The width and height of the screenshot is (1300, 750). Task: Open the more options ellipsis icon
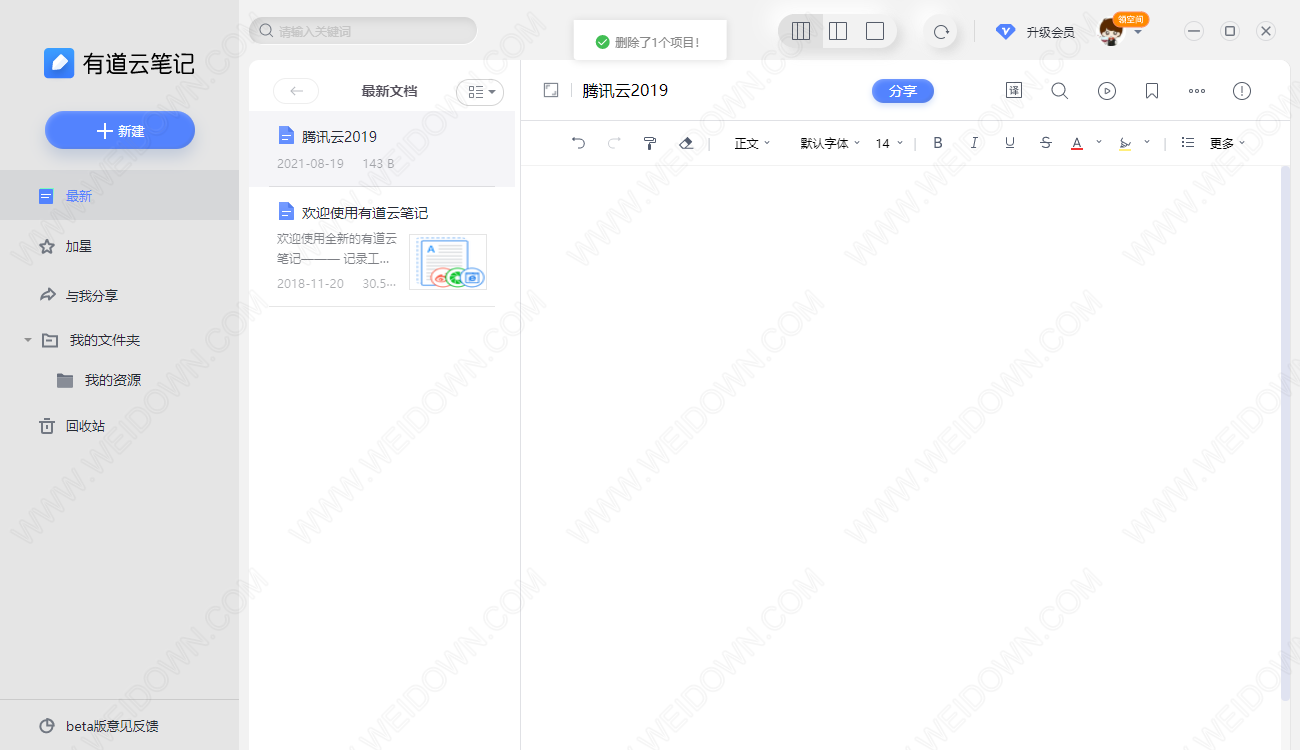1197,91
